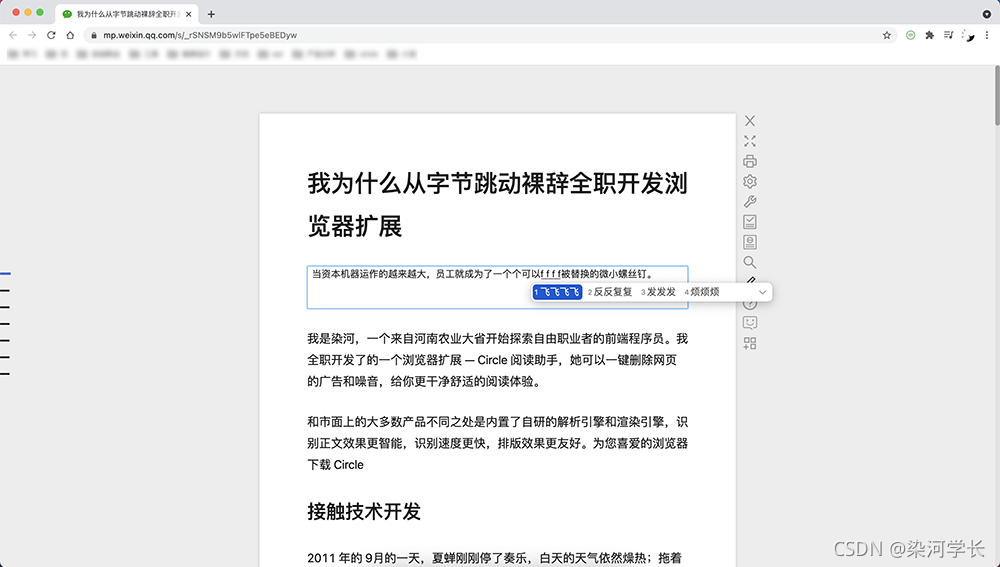The image size is (1000, 567).
Task: Click the paragraph starting 和市面上的大多数产品
Action: (497, 443)
